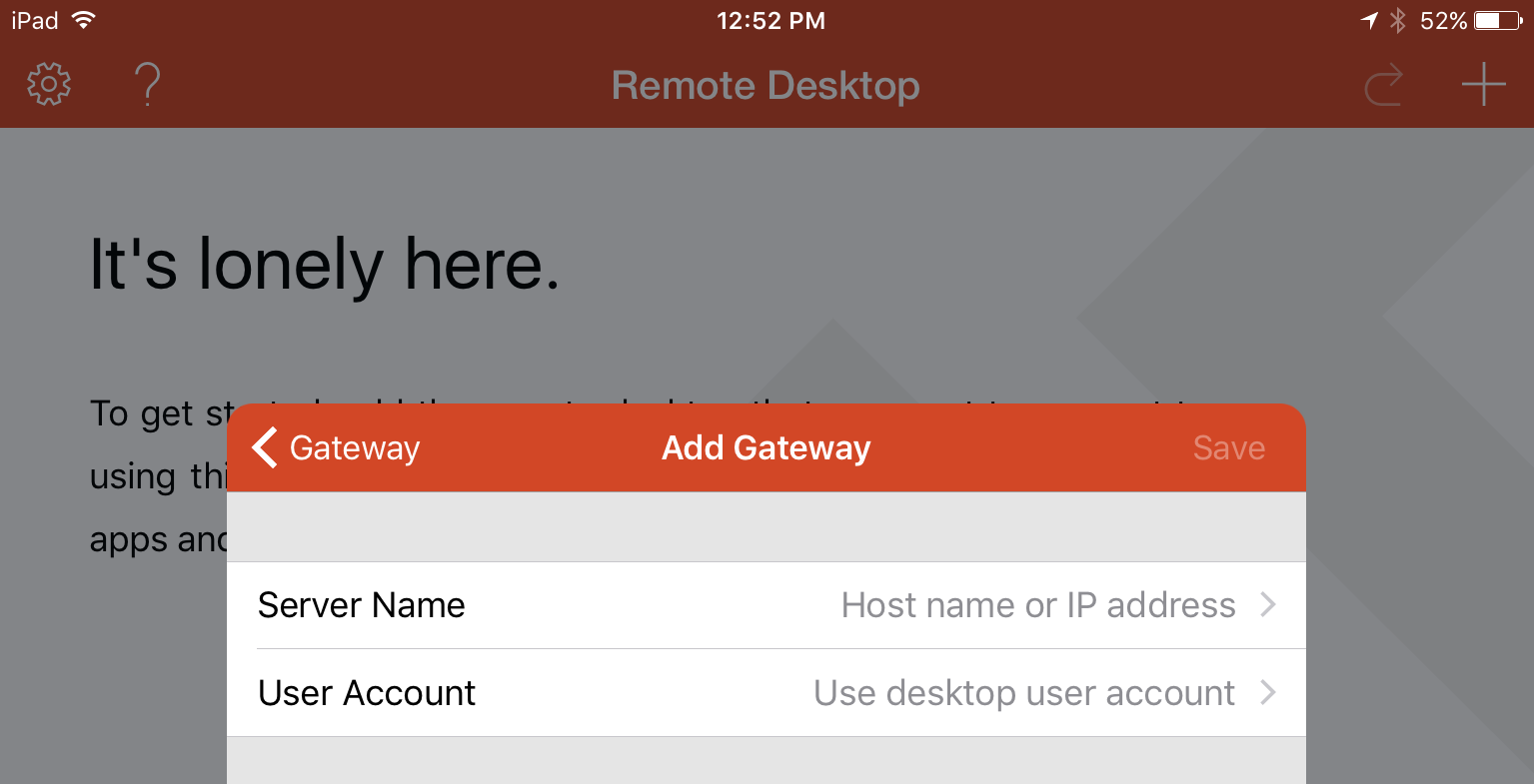Select the Server Name row
Screen dimensions: 1534x784
point(362,604)
